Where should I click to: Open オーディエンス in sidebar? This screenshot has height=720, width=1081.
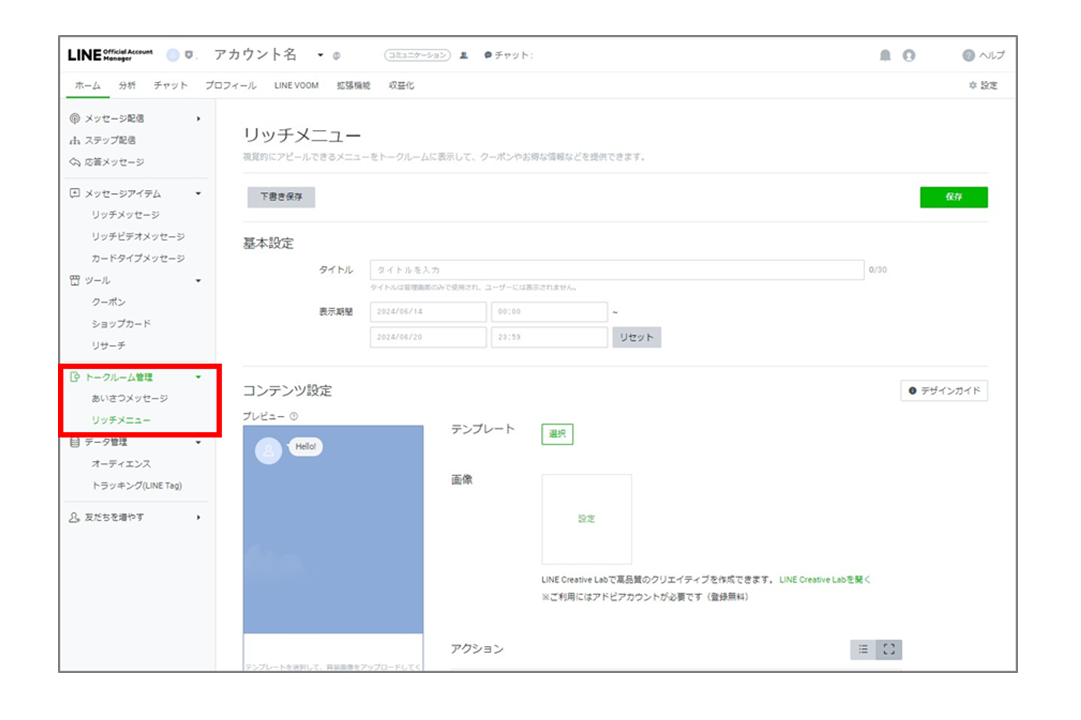click(121, 464)
